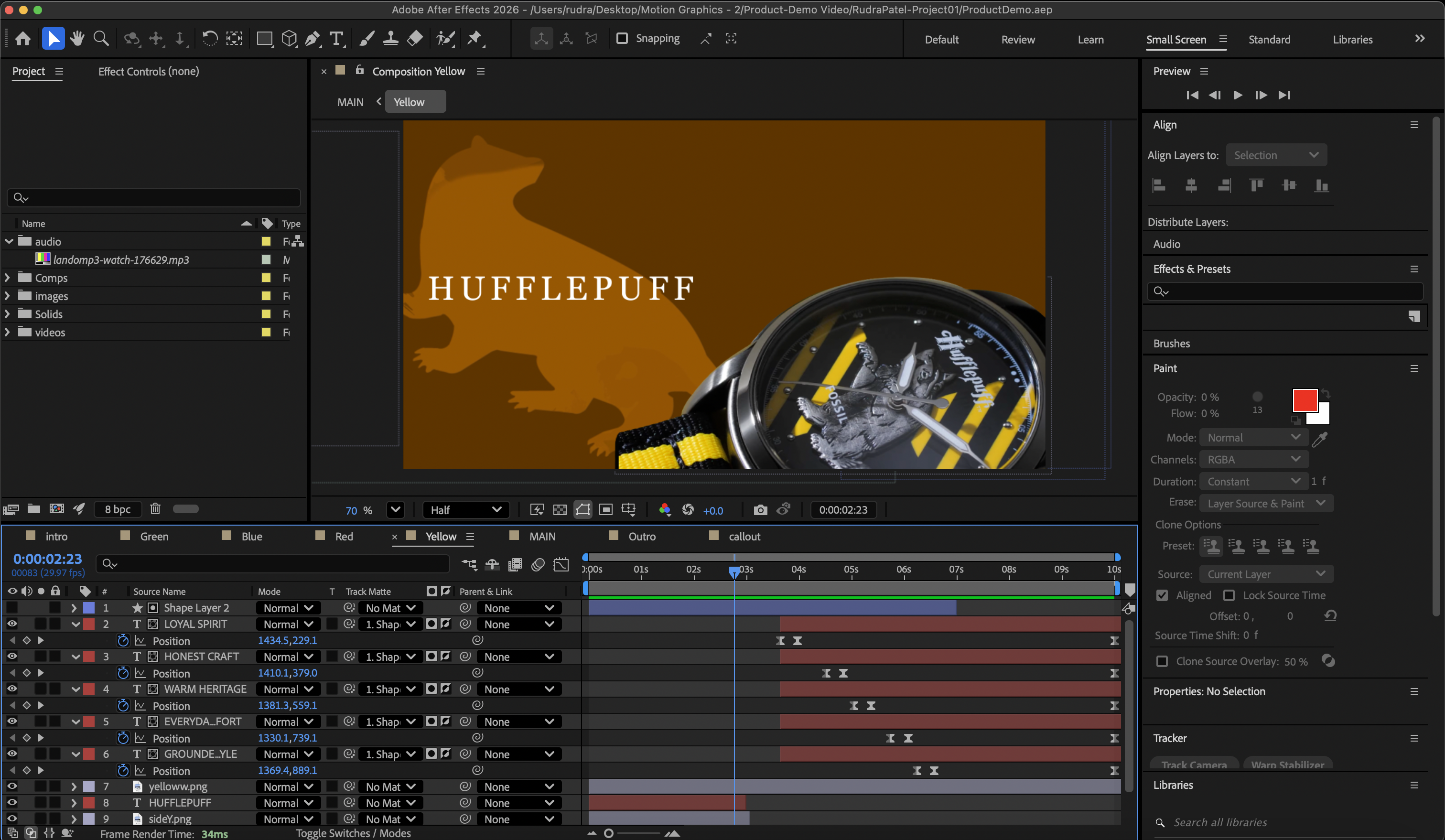Align layers to left edge
The image size is (1445, 840).
(1159, 185)
